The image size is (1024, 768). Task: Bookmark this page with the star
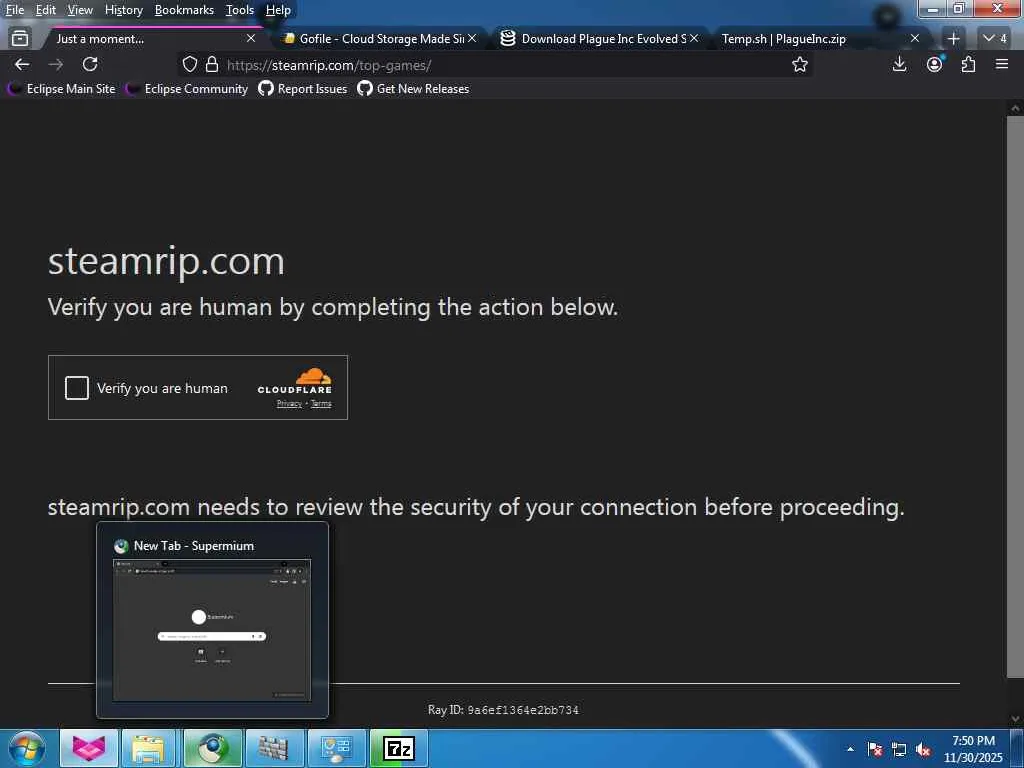click(799, 64)
